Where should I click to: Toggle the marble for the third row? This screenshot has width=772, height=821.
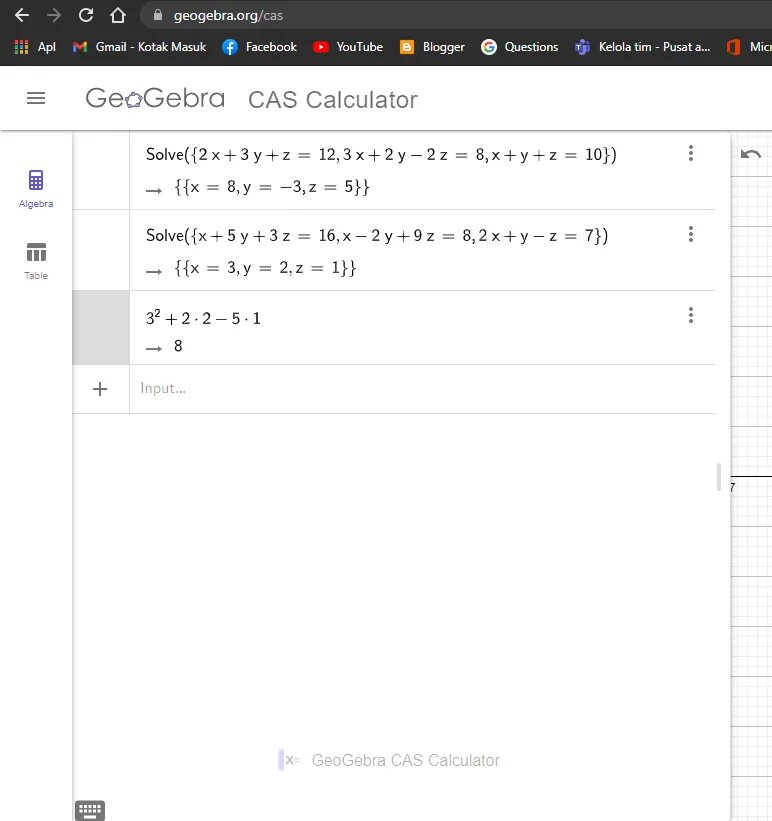[101, 328]
